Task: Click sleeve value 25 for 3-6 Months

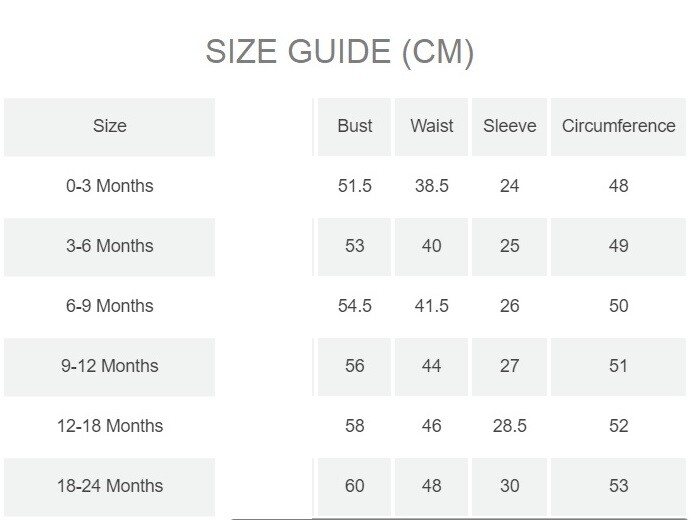Action: tap(509, 246)
